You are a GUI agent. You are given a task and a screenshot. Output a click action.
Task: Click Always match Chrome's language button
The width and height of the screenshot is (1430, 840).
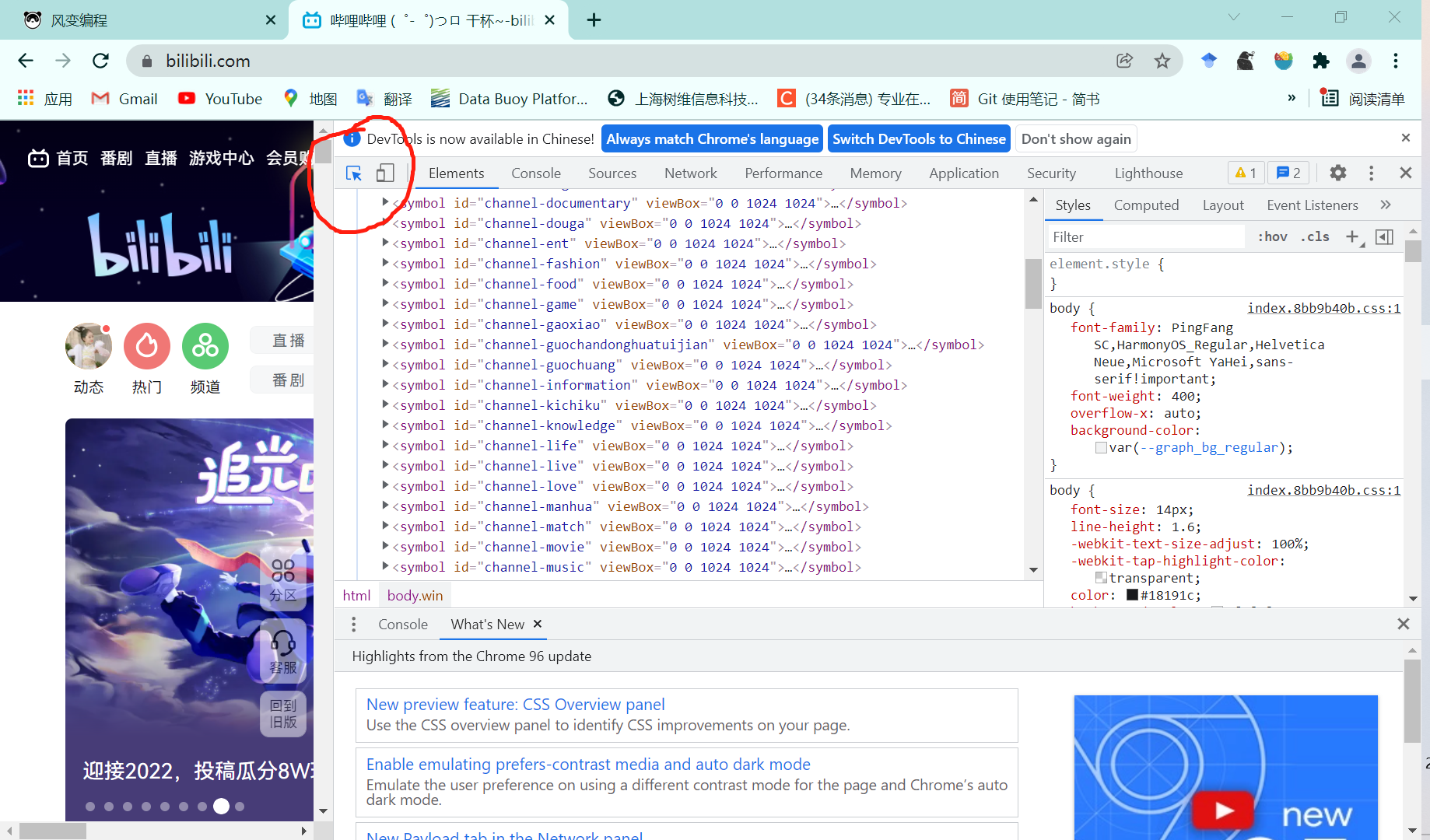click(x=713, y=138)
